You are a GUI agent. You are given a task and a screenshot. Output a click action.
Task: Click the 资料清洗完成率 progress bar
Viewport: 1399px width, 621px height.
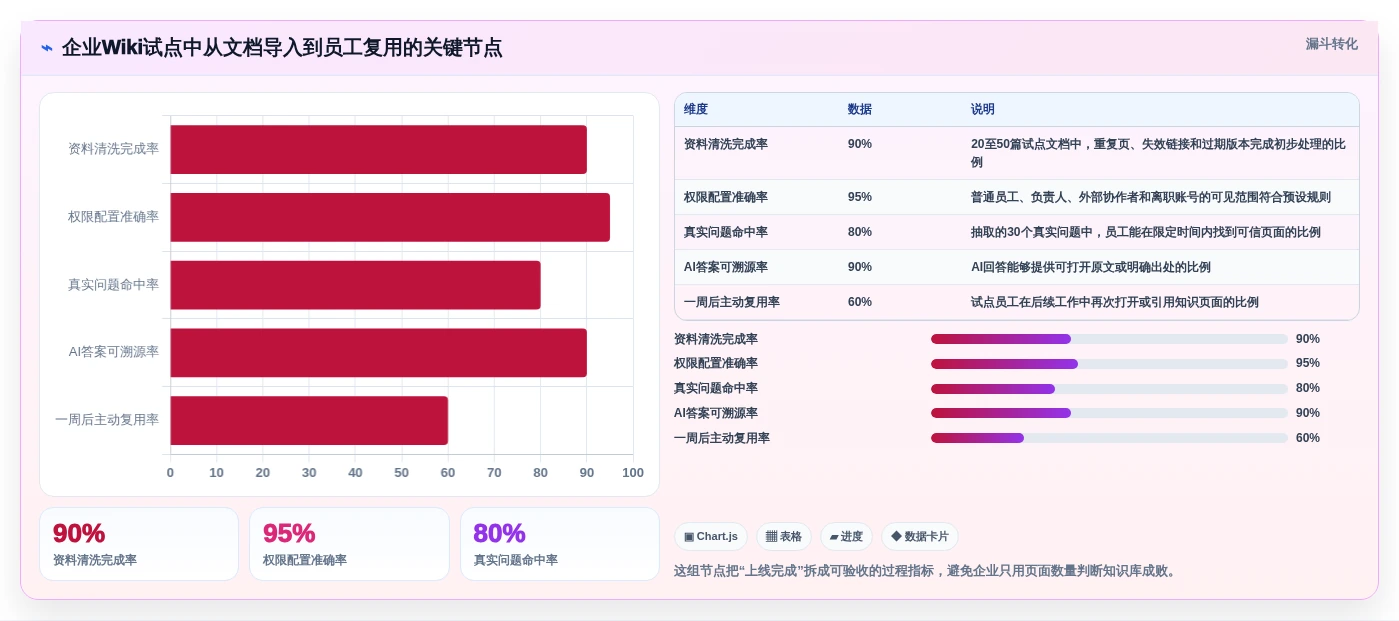click(x=1109, y=339)
